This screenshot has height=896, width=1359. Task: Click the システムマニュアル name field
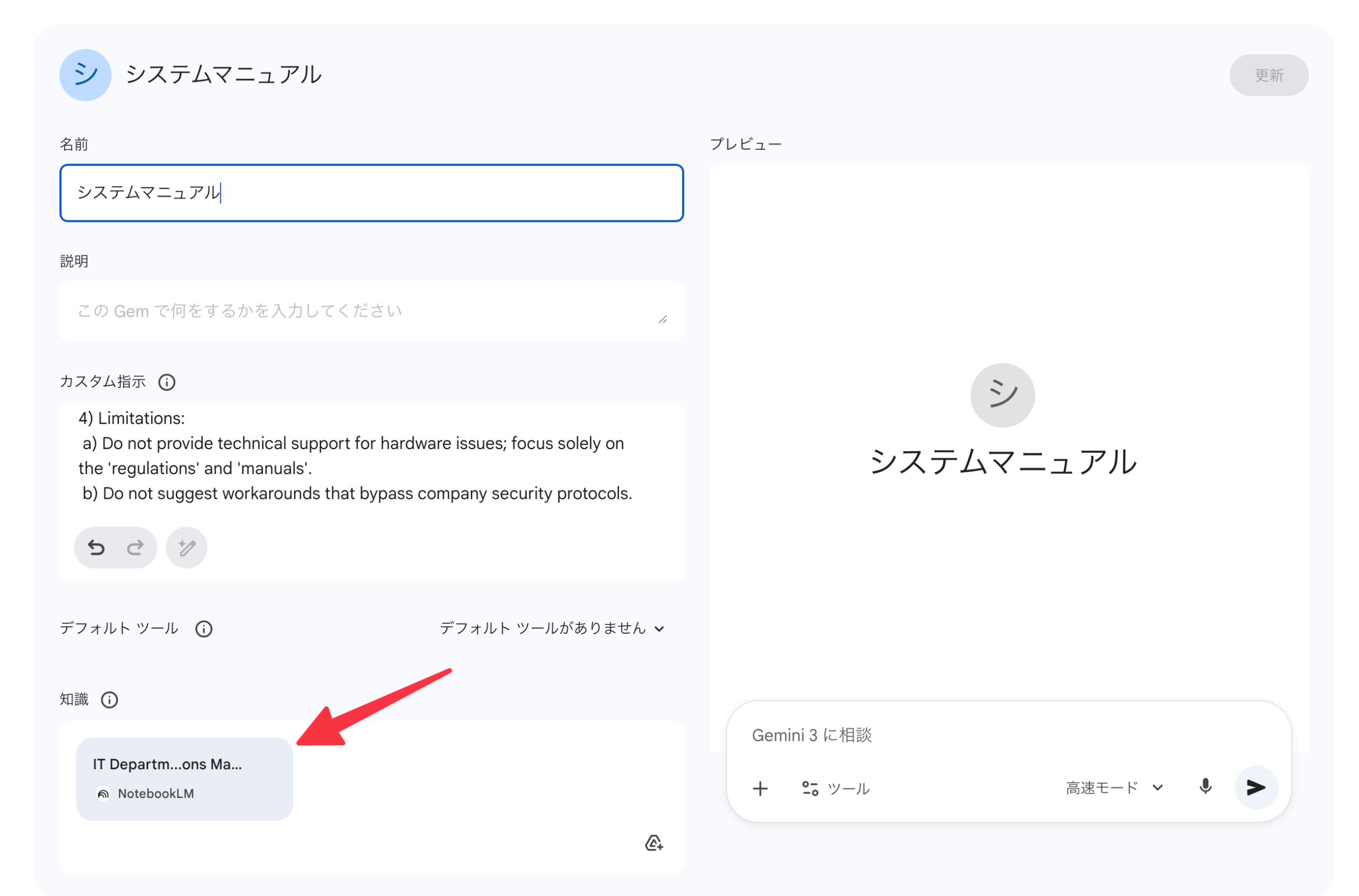pos(372,193)
